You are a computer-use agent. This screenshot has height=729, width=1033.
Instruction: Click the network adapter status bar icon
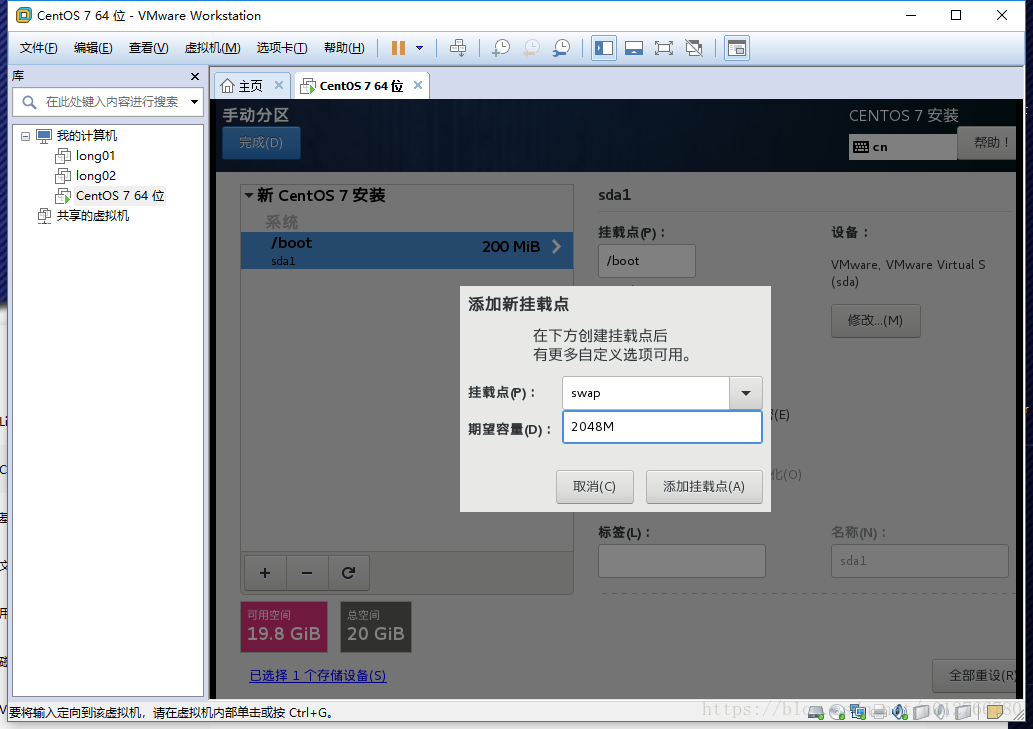click(x=858, y=712)
